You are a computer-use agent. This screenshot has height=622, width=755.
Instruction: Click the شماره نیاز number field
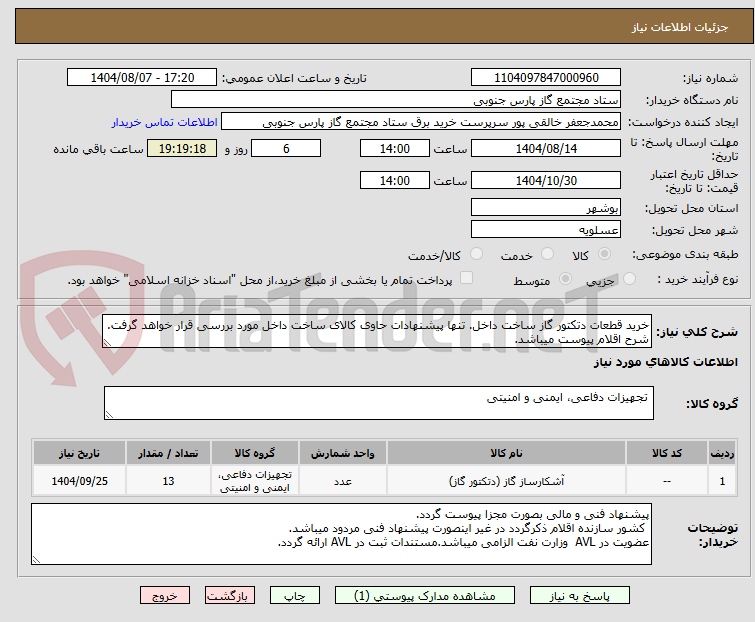(546, 78)
